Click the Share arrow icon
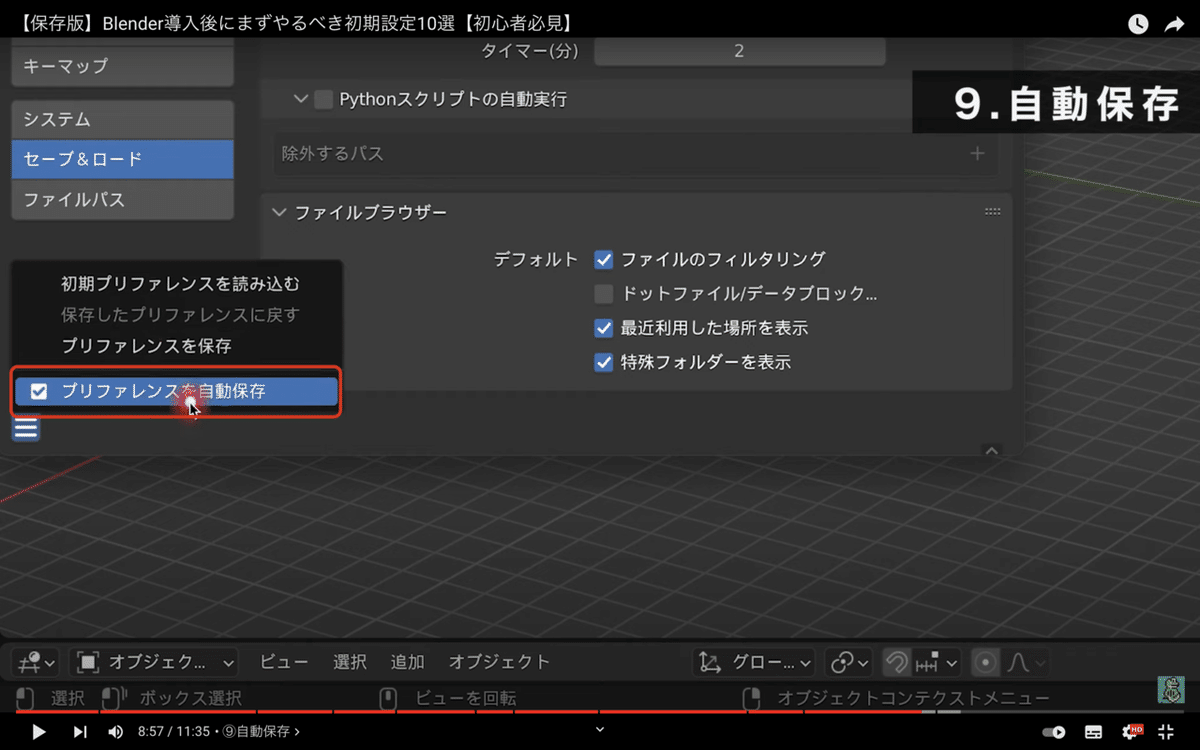The image size is (1200, 750). click(1174, 23)
